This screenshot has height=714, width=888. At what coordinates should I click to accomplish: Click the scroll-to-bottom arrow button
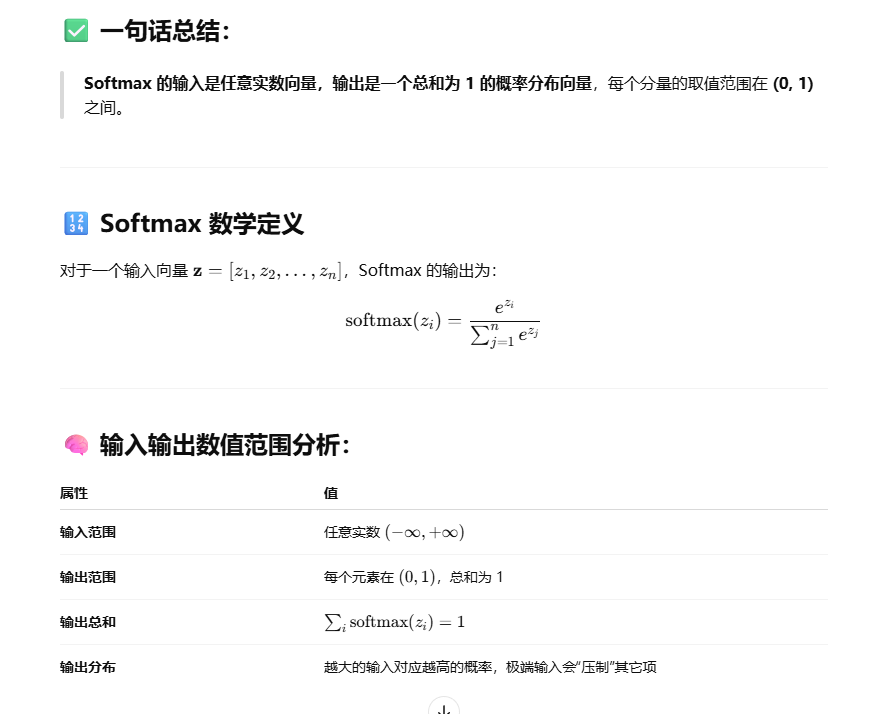[x=444, y=707]
